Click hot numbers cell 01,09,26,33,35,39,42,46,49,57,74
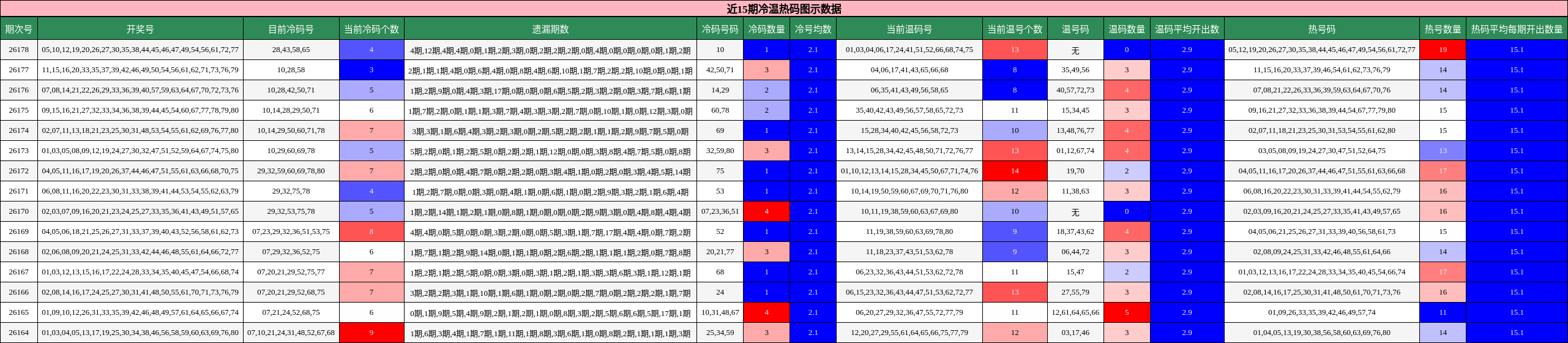 pyautogui.click(x=1322, y=312)
